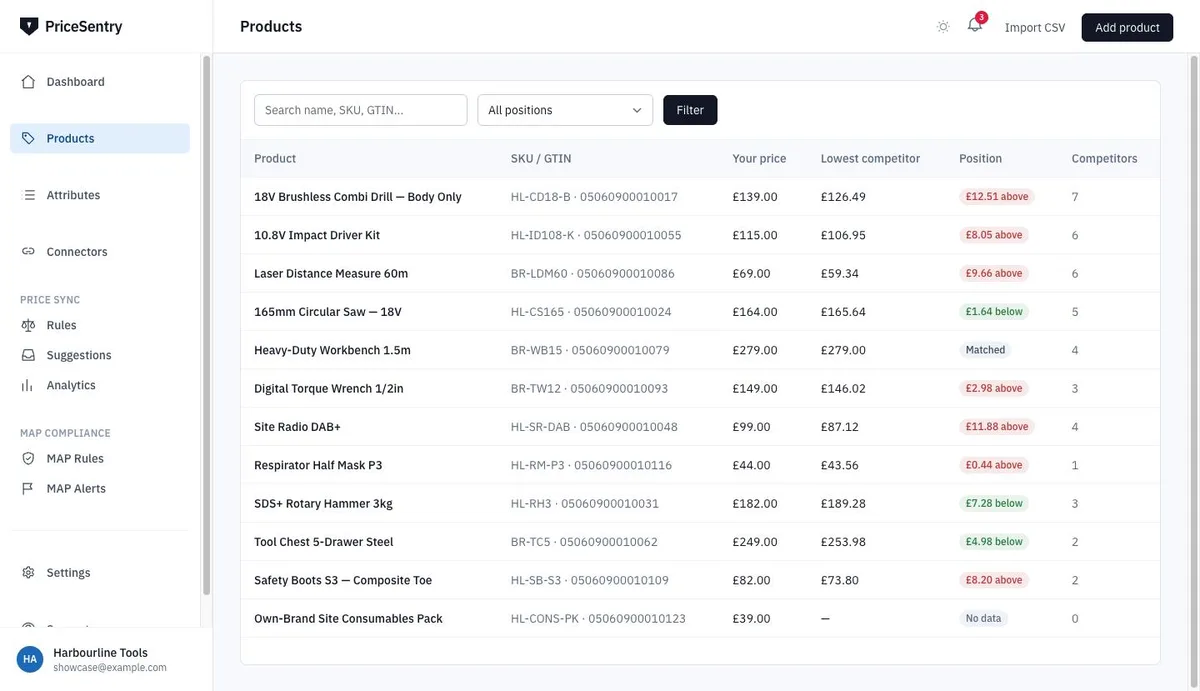Open the Dashboard menu item
This screenshot has height=691, width=1200.
pyautogui.click(x=100, y=82)
